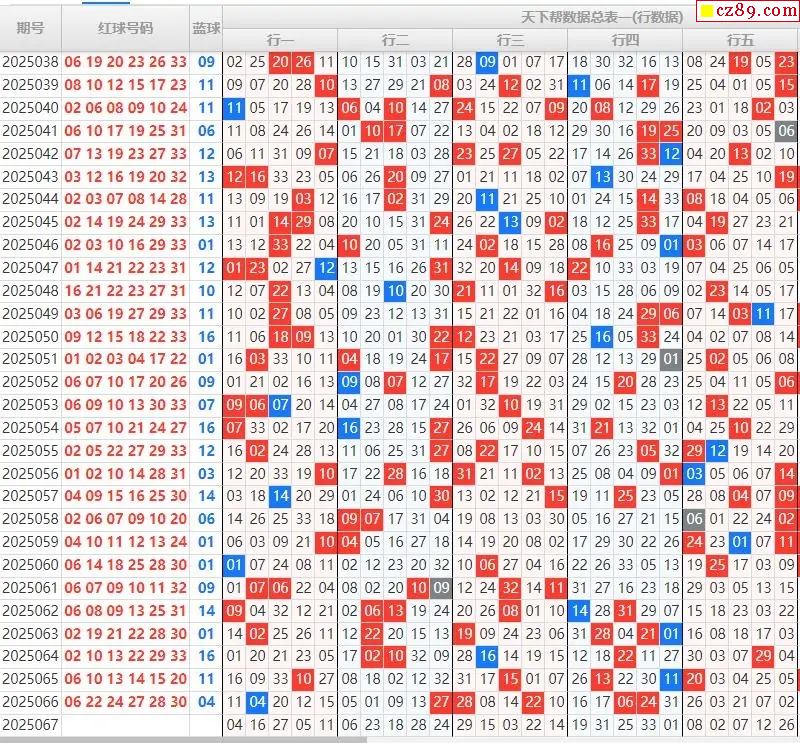This screenshot has width=800, height=743.
Task: Select issue number 2025052
Action: point(31,382)
